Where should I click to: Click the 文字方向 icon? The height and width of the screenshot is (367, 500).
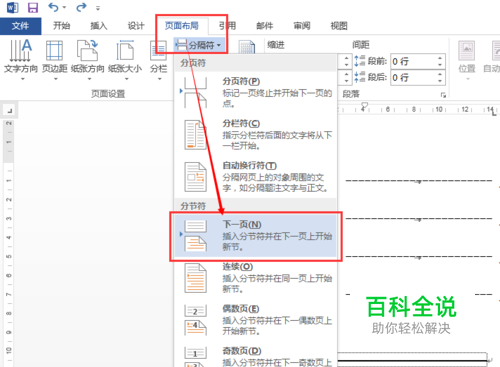[21, 51]
